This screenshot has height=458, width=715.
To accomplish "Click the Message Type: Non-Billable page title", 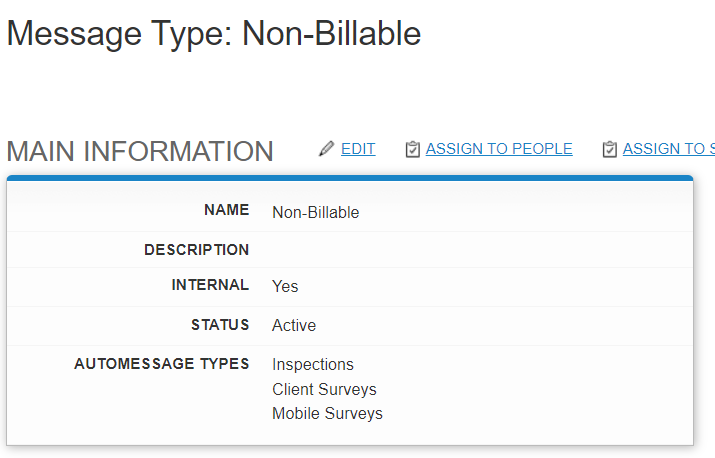I will [214, 33].
